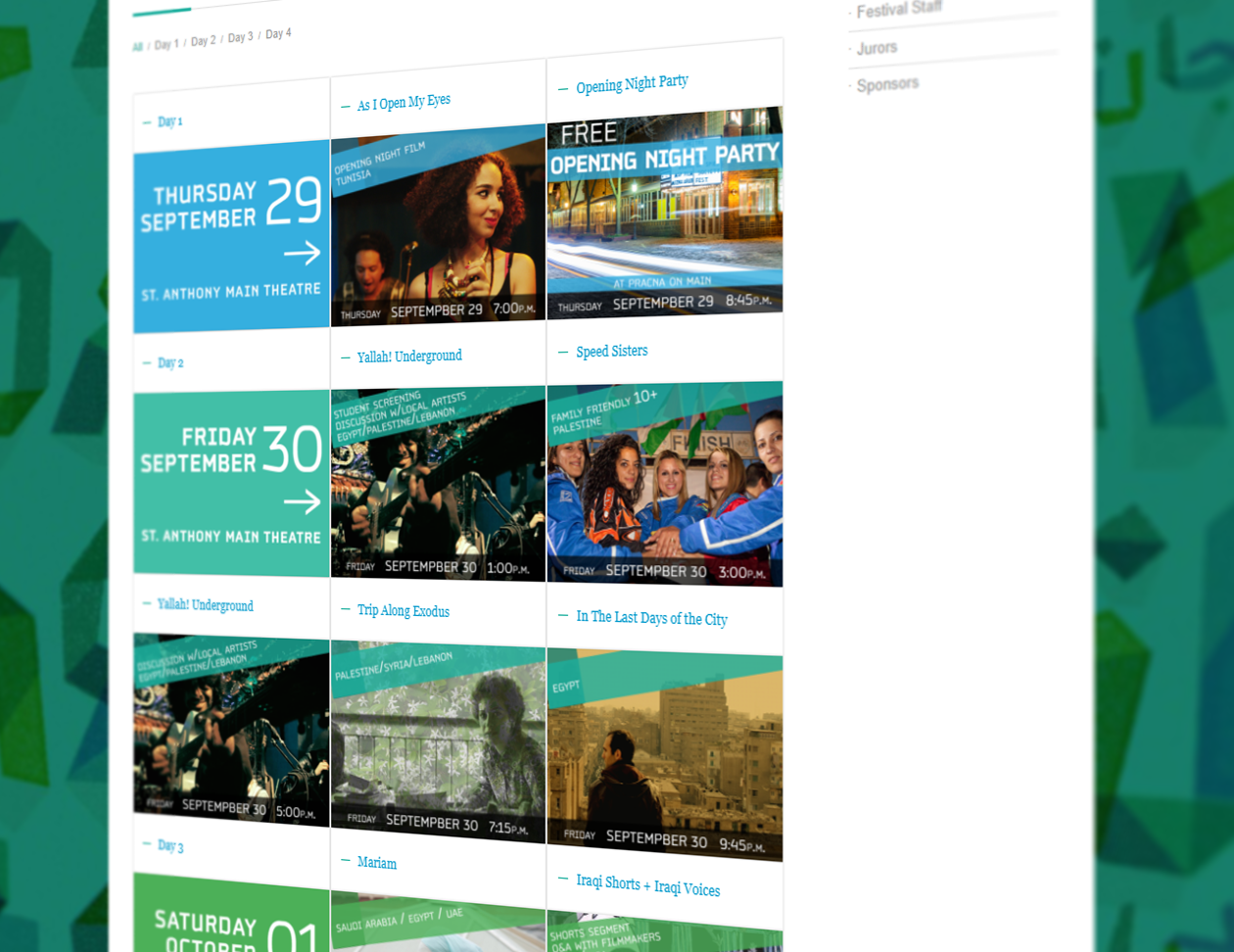
Task: Open the Thursday September 29 day card
Action: tap(231, 236)
